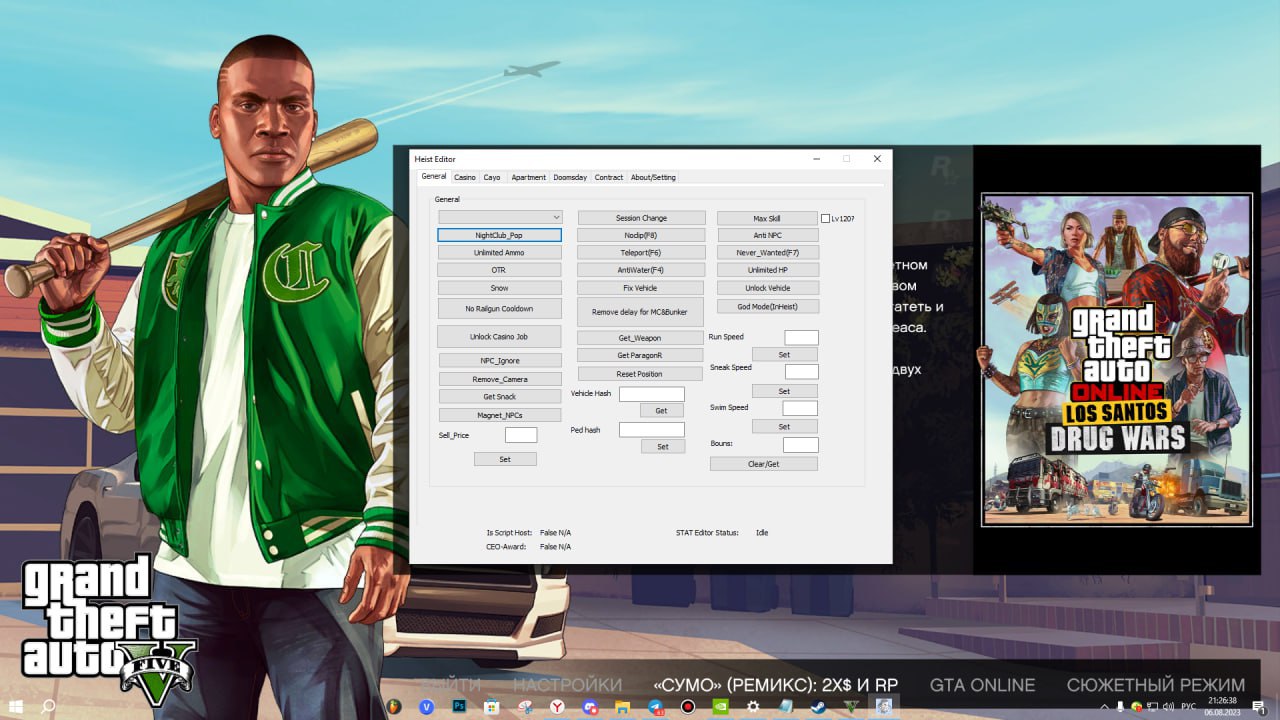Click Remove delay for MC&Bunker
The image size is (1280, 720).
click(641, 312)
